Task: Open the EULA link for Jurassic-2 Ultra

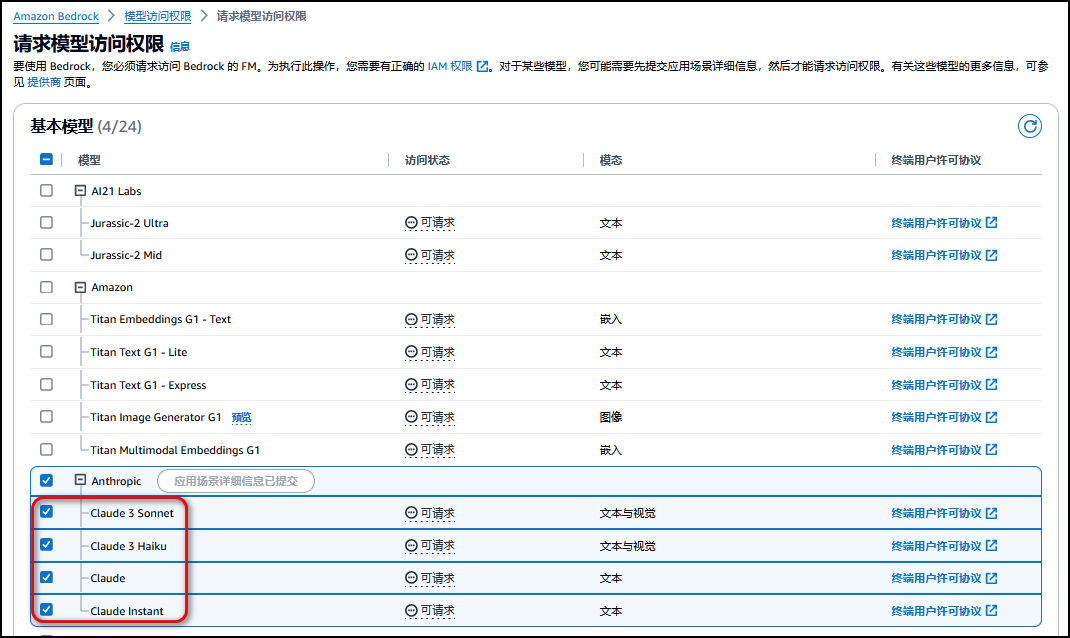Action: click(944, 223)
